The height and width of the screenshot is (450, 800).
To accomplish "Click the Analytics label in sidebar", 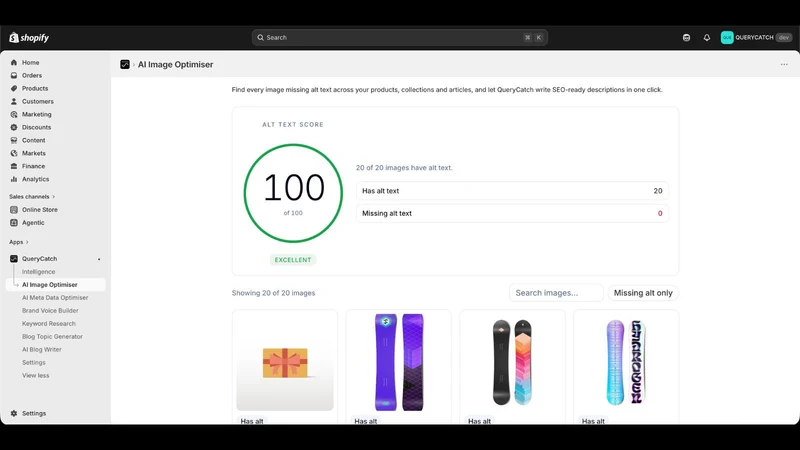I will tap(35, 179).
